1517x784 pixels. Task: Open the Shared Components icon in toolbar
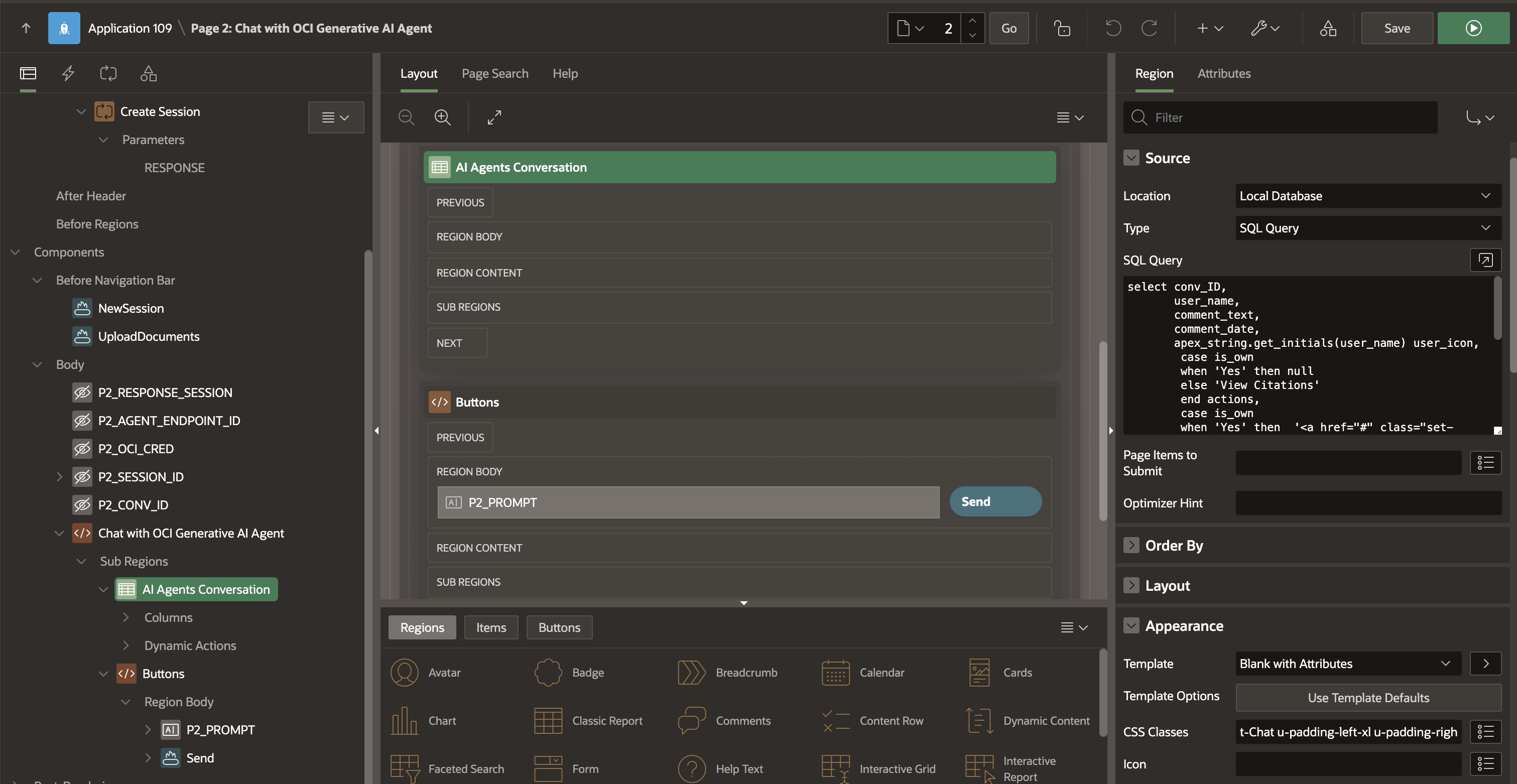(1327, 28)
